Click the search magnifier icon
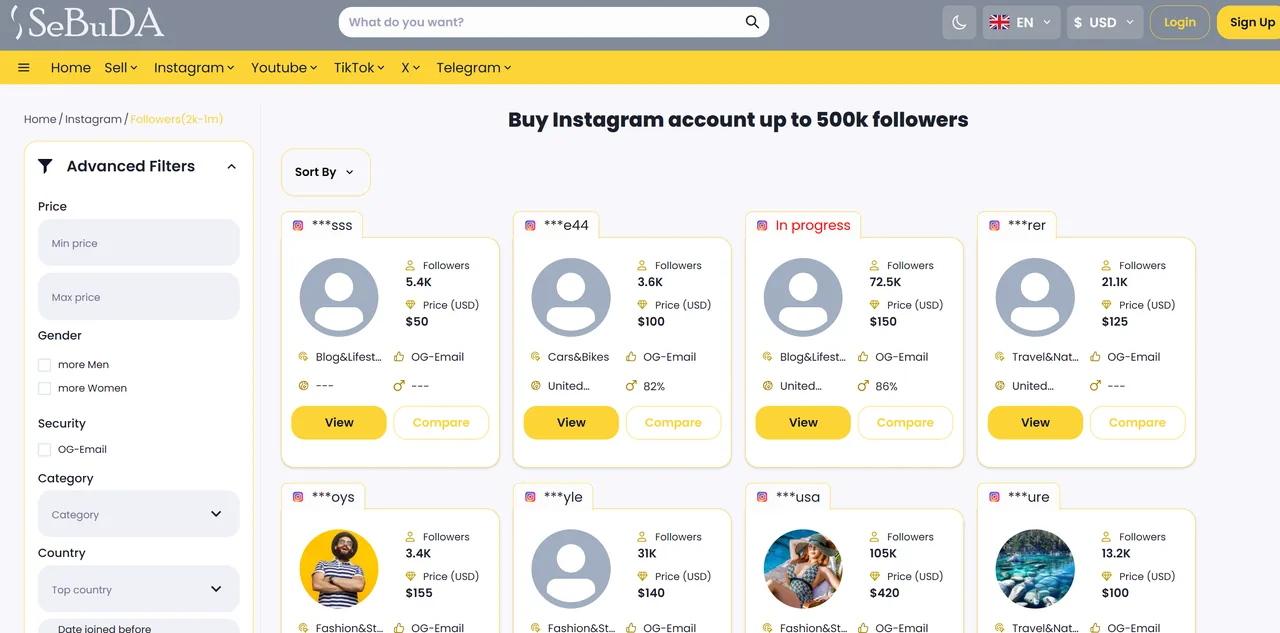Viewport: 1280px width, 633px height. (752, 22)
